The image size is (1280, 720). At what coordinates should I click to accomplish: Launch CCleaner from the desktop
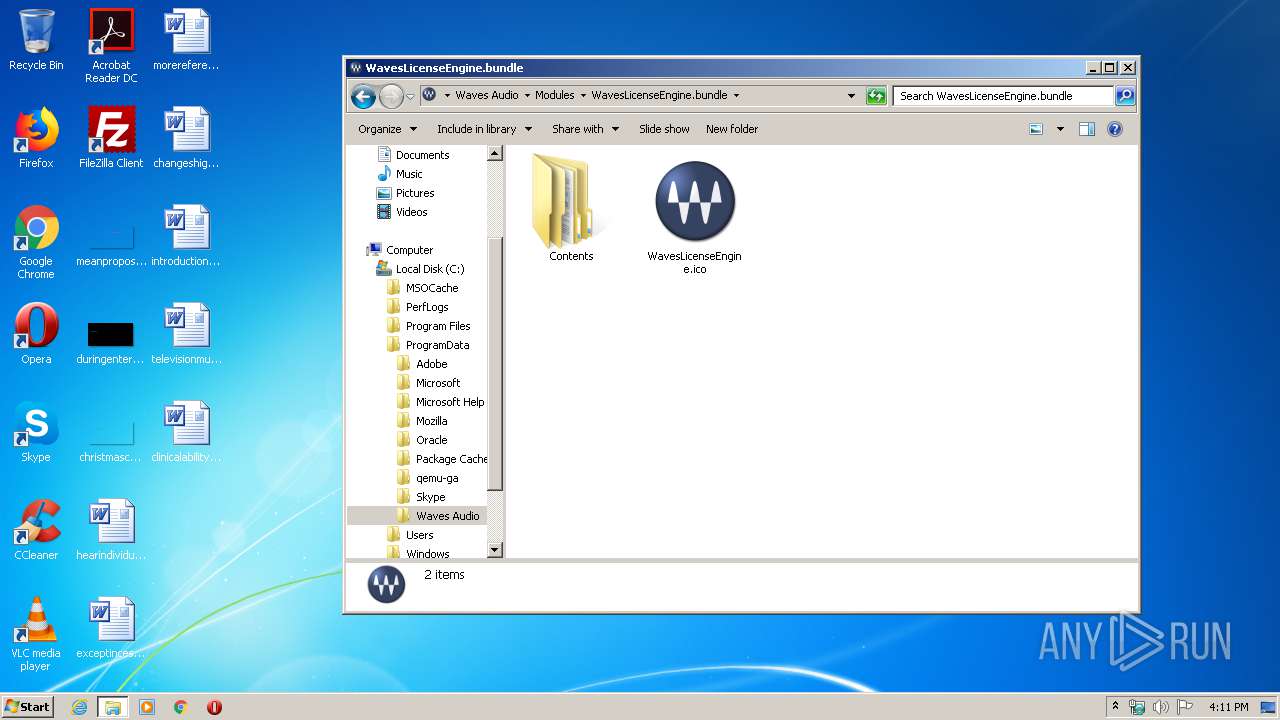click(x=36, y=523)
